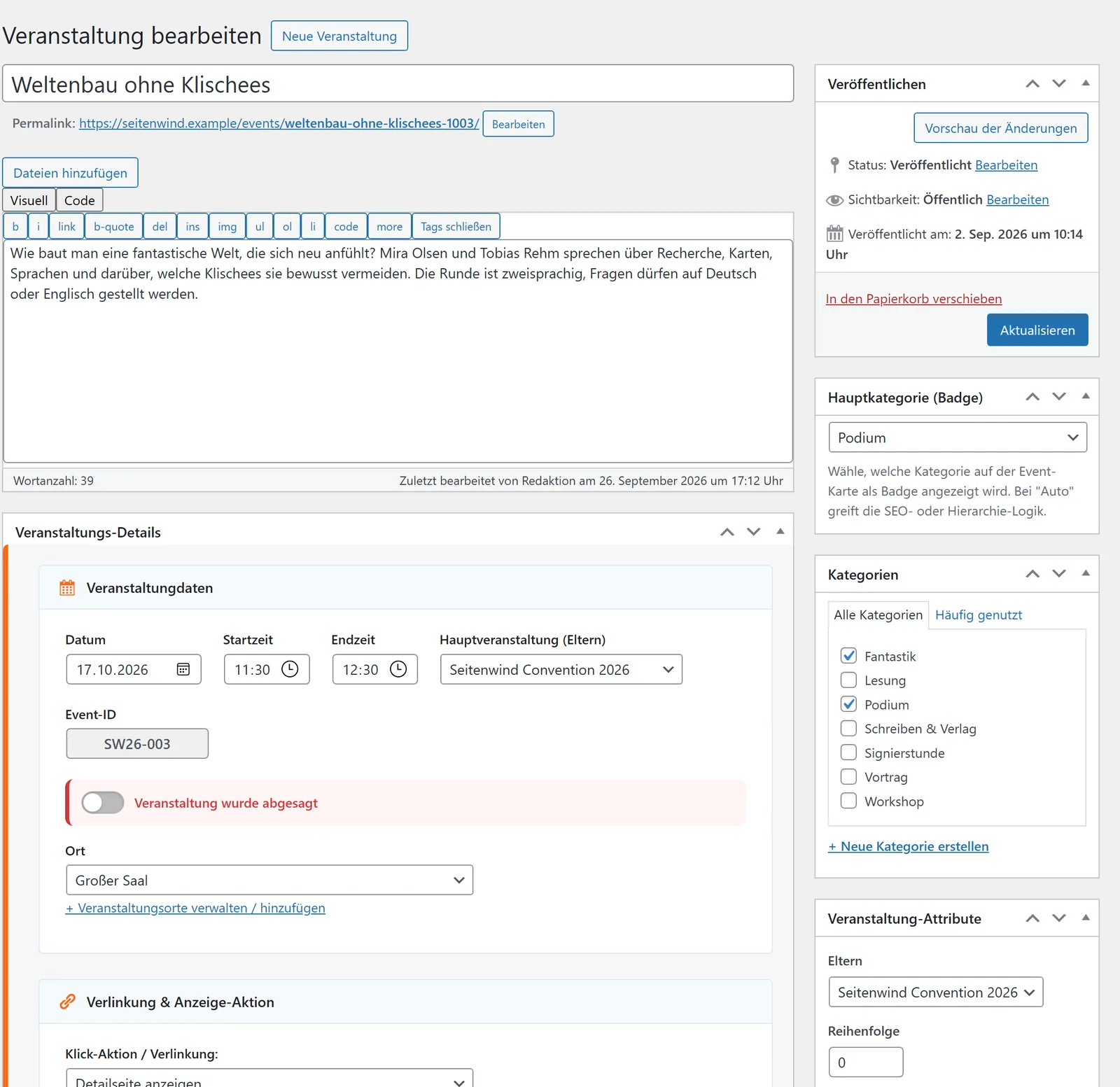Move Kategorien panel up arrow
The image size is (1120, 1087).
[1032, 574]
